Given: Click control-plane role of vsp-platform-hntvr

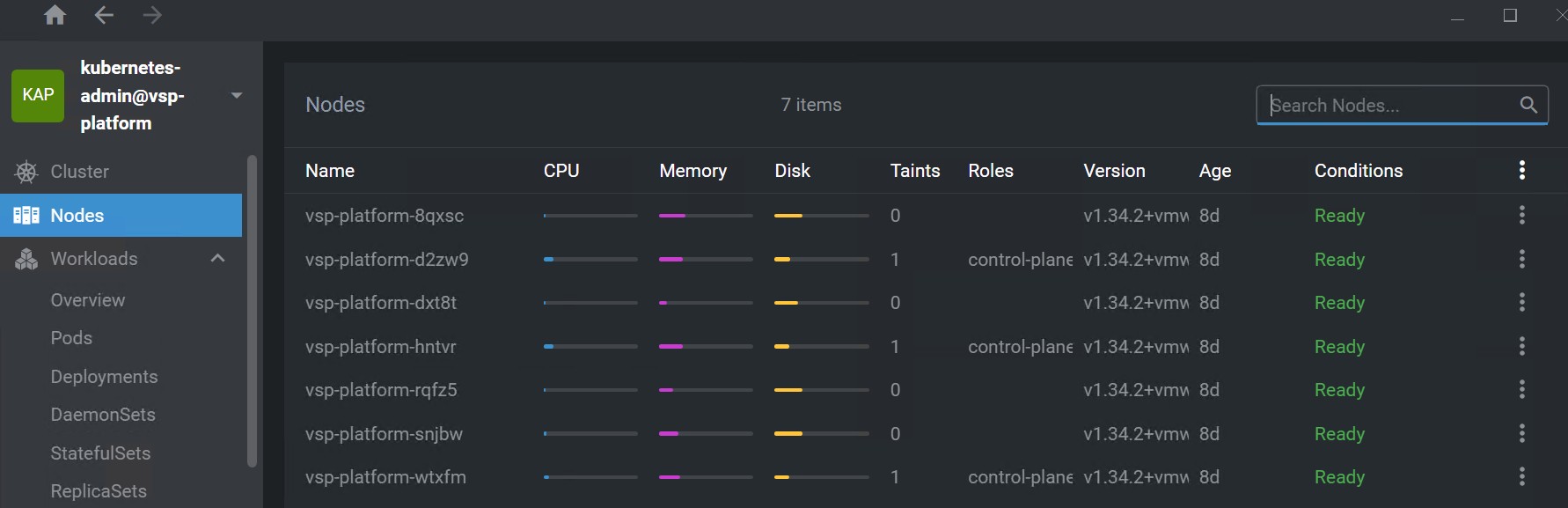Looking at the screenshot, I should [1020, 347].
